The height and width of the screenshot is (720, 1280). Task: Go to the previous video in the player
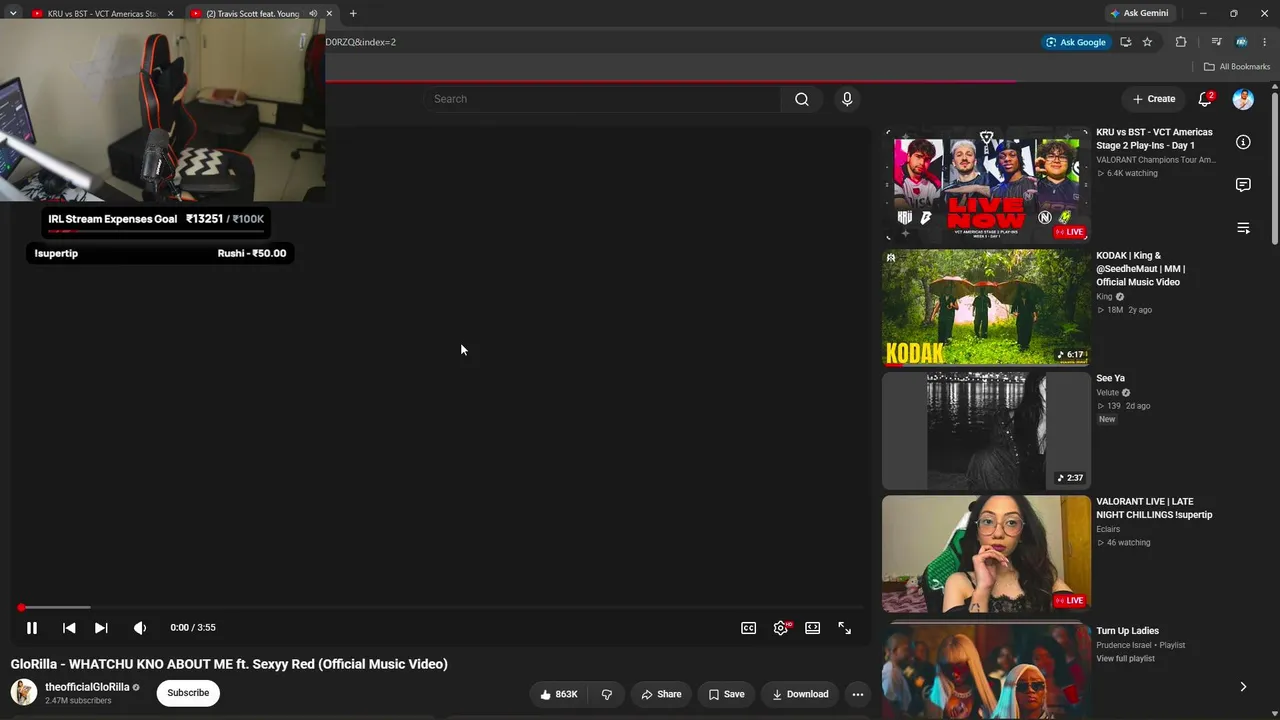pos(69,628)
